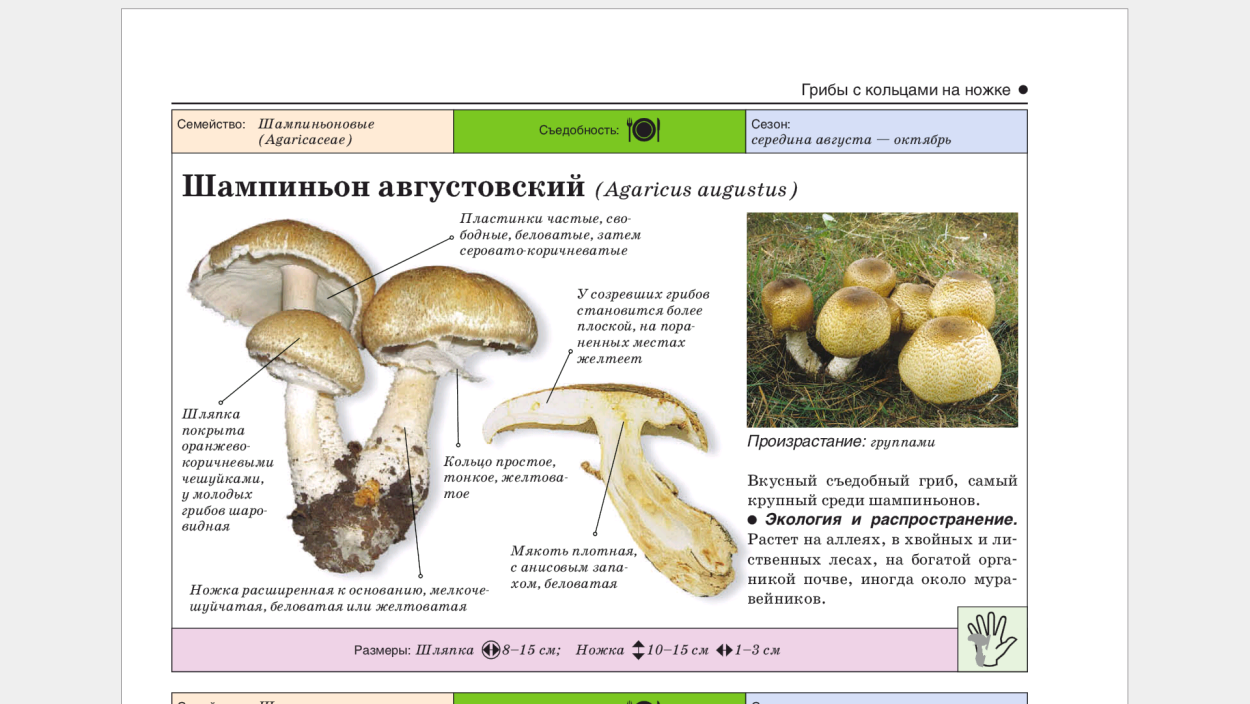Screen dimensions: 1250x704
Task: Click the text 'Экология и распространение'
Action: (890, 519)
